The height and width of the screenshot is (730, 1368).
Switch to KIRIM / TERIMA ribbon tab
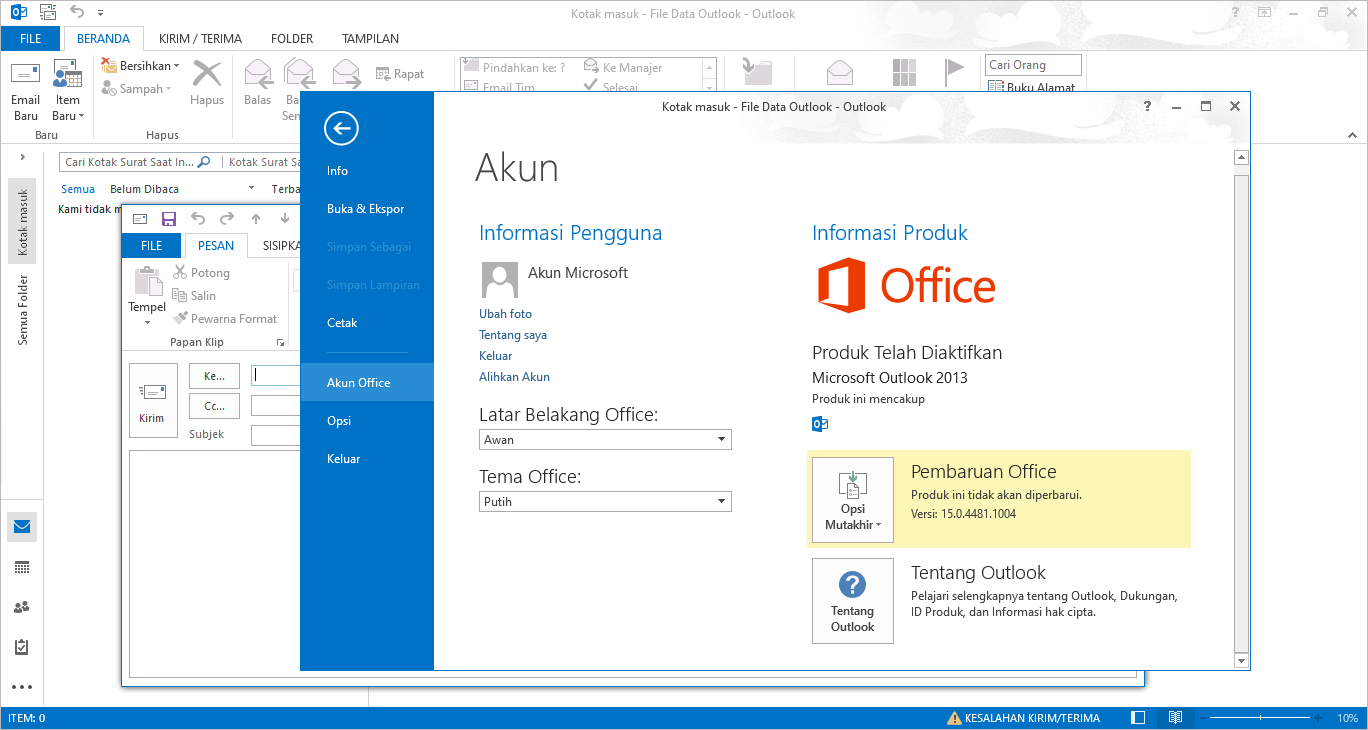click(200, 39)
